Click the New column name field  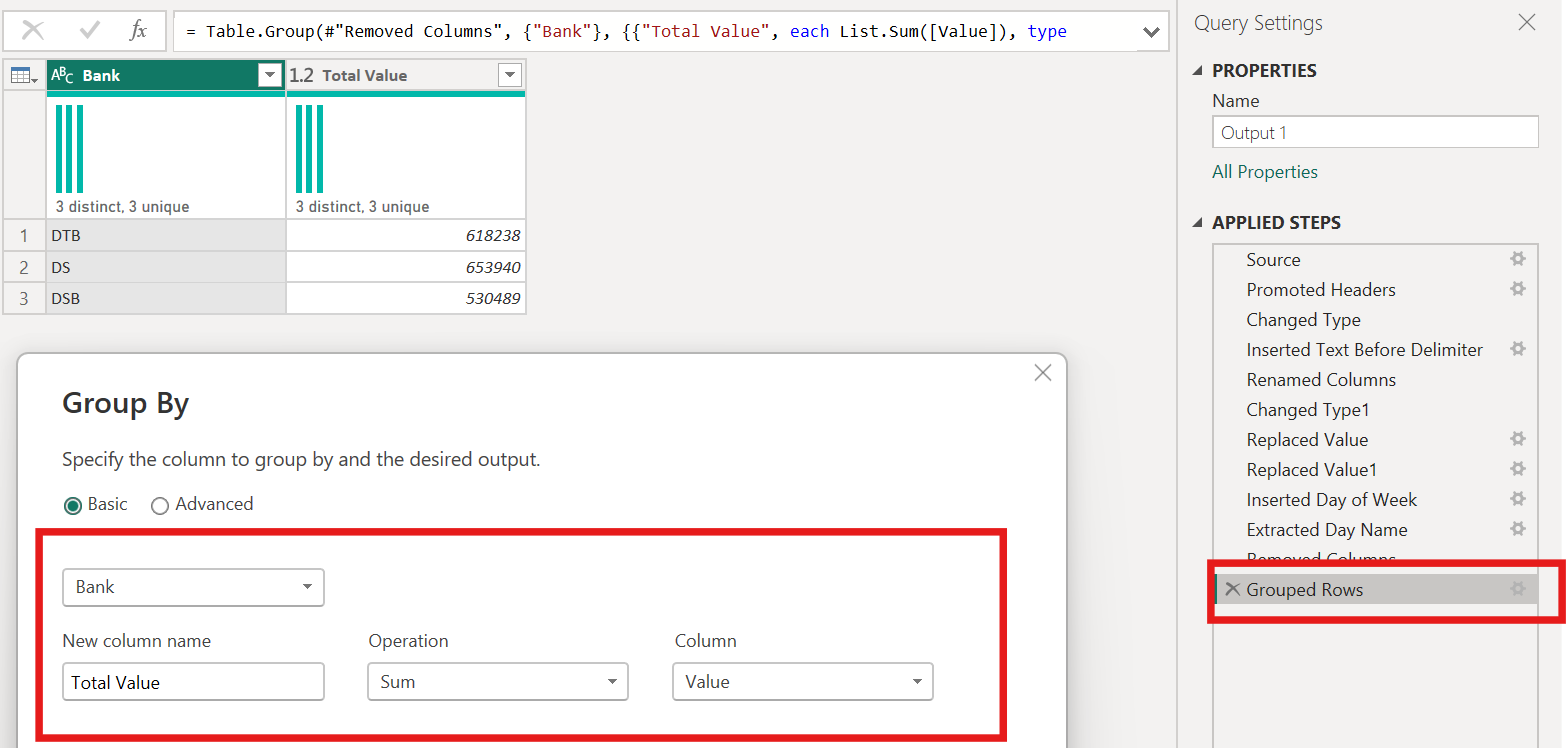[x=193, y=682]
